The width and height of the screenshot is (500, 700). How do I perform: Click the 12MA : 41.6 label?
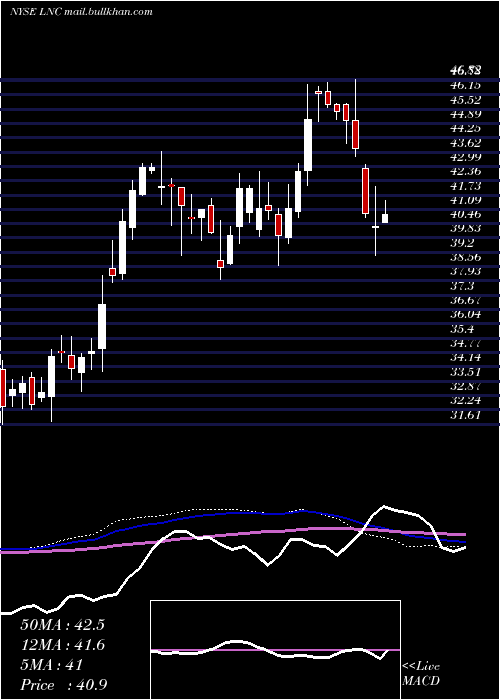coord(62,645)
